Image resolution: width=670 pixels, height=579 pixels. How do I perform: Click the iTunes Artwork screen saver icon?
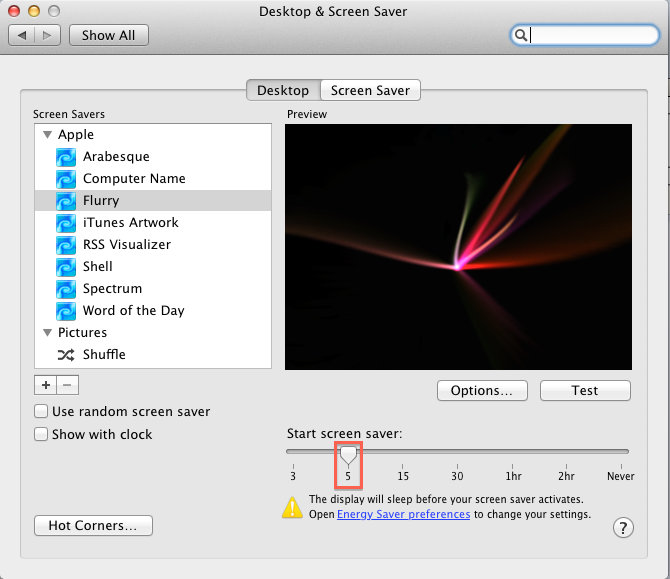66,223
